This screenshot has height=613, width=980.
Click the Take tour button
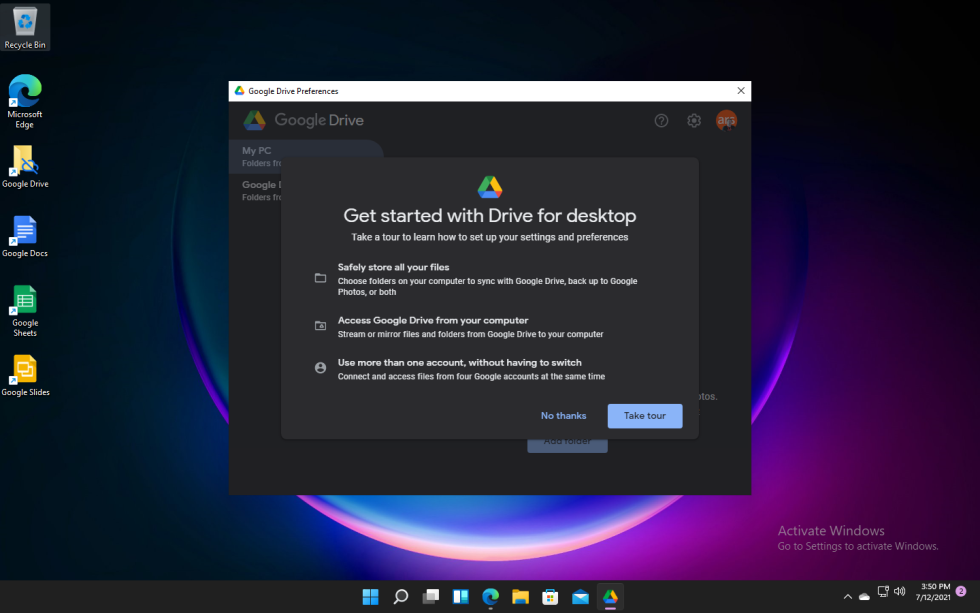point(644,415)
